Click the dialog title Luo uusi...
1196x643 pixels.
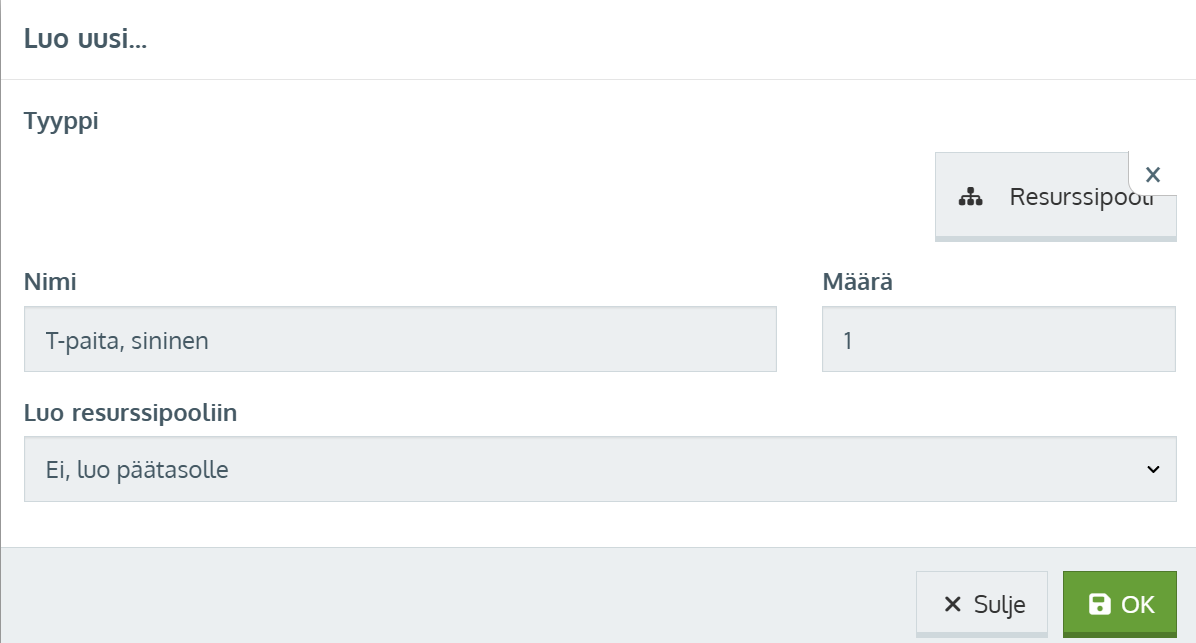click(85, 41)
